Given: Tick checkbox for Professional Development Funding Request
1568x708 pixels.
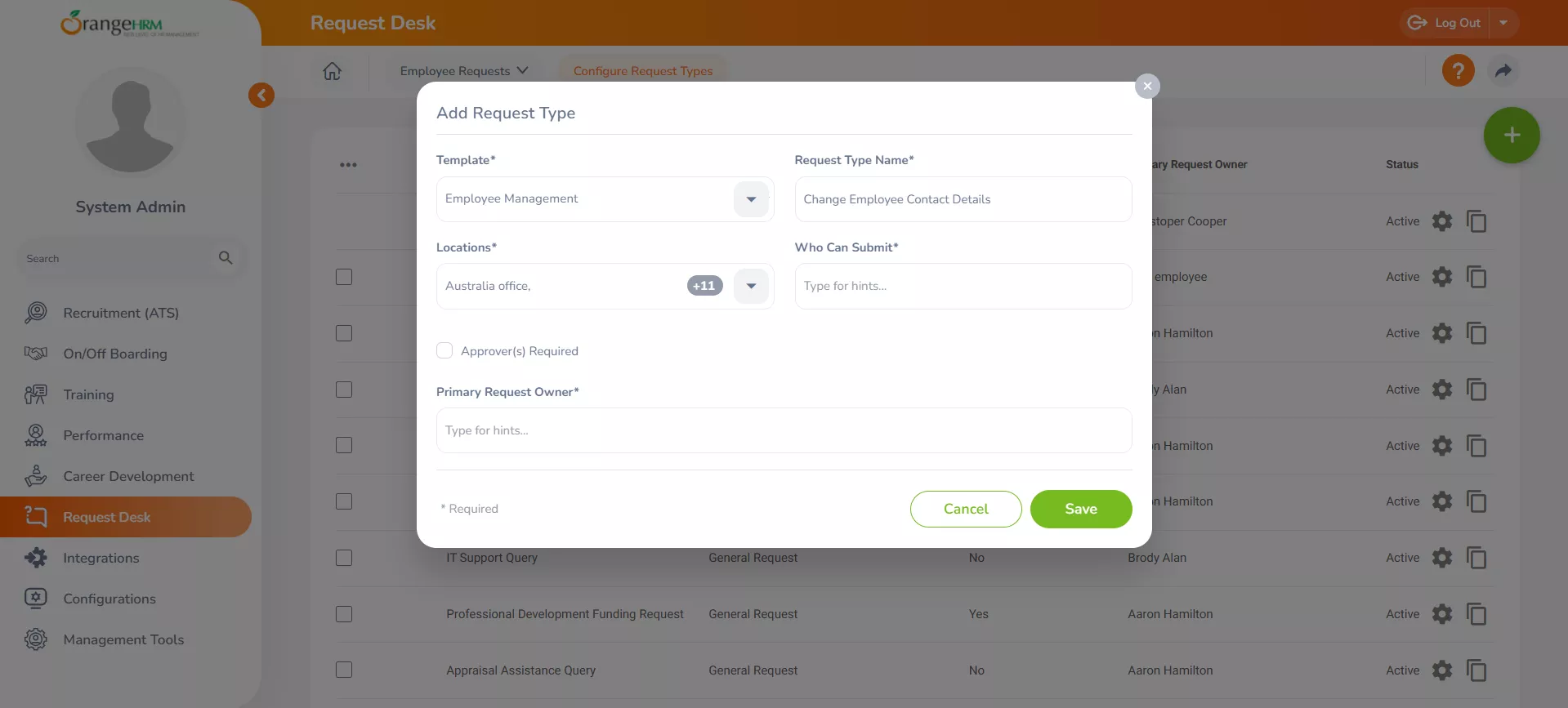Looking at the screenshot, I should tap(344, 614).
